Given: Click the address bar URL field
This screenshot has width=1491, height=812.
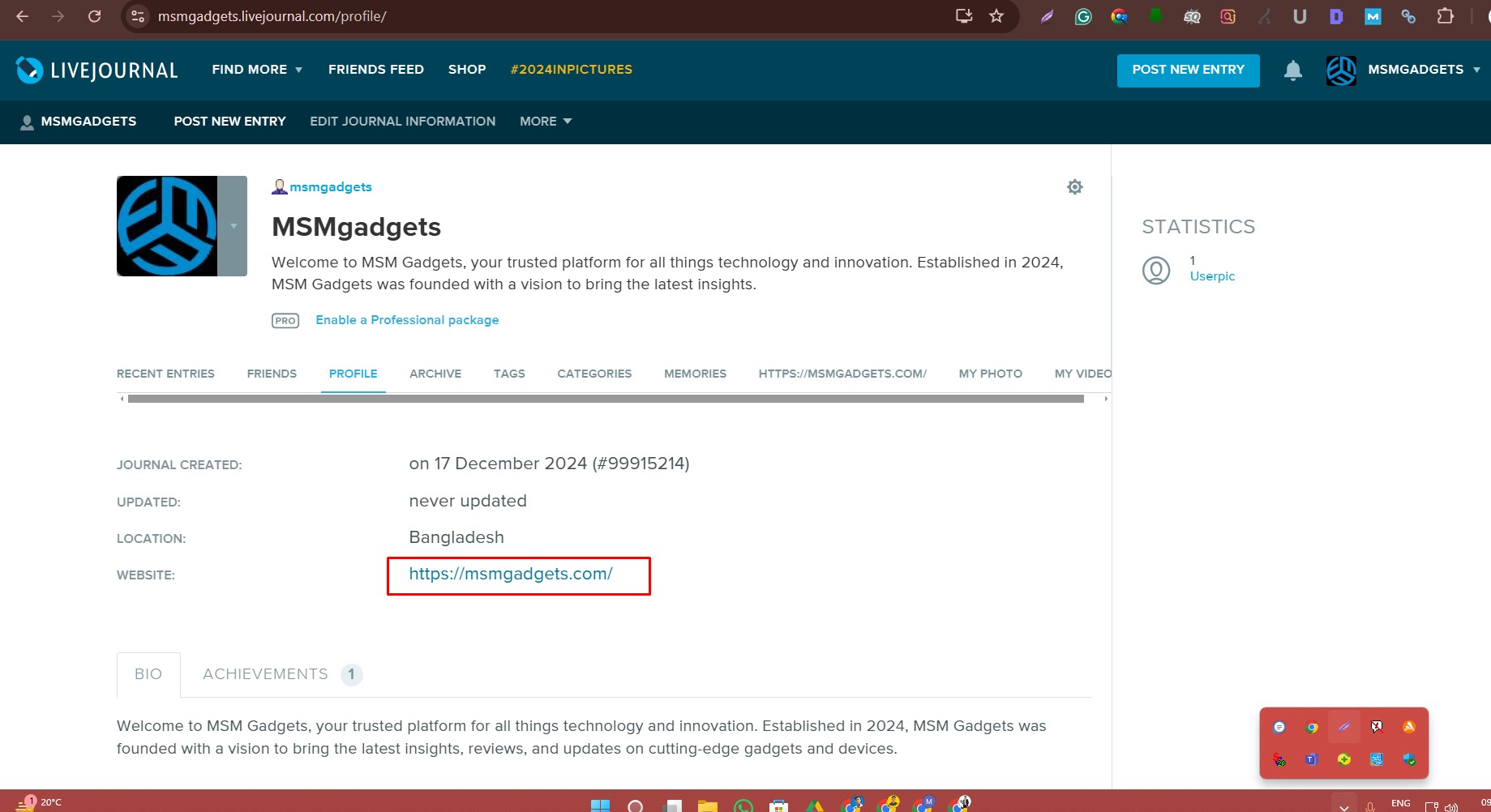Looking at the screenshot, I should (x=543, y=16).
